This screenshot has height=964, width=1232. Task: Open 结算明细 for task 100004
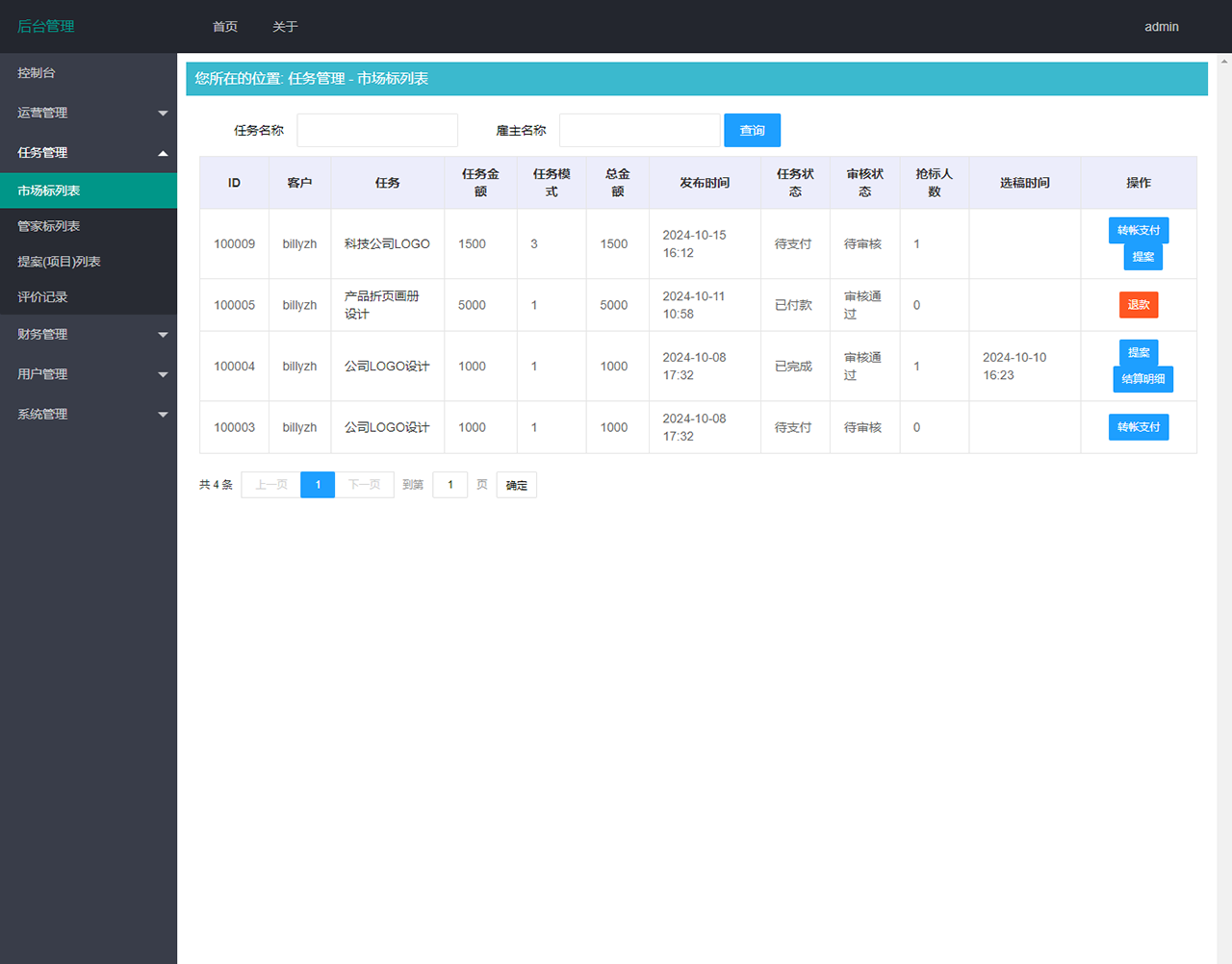tap(1143, 379)
